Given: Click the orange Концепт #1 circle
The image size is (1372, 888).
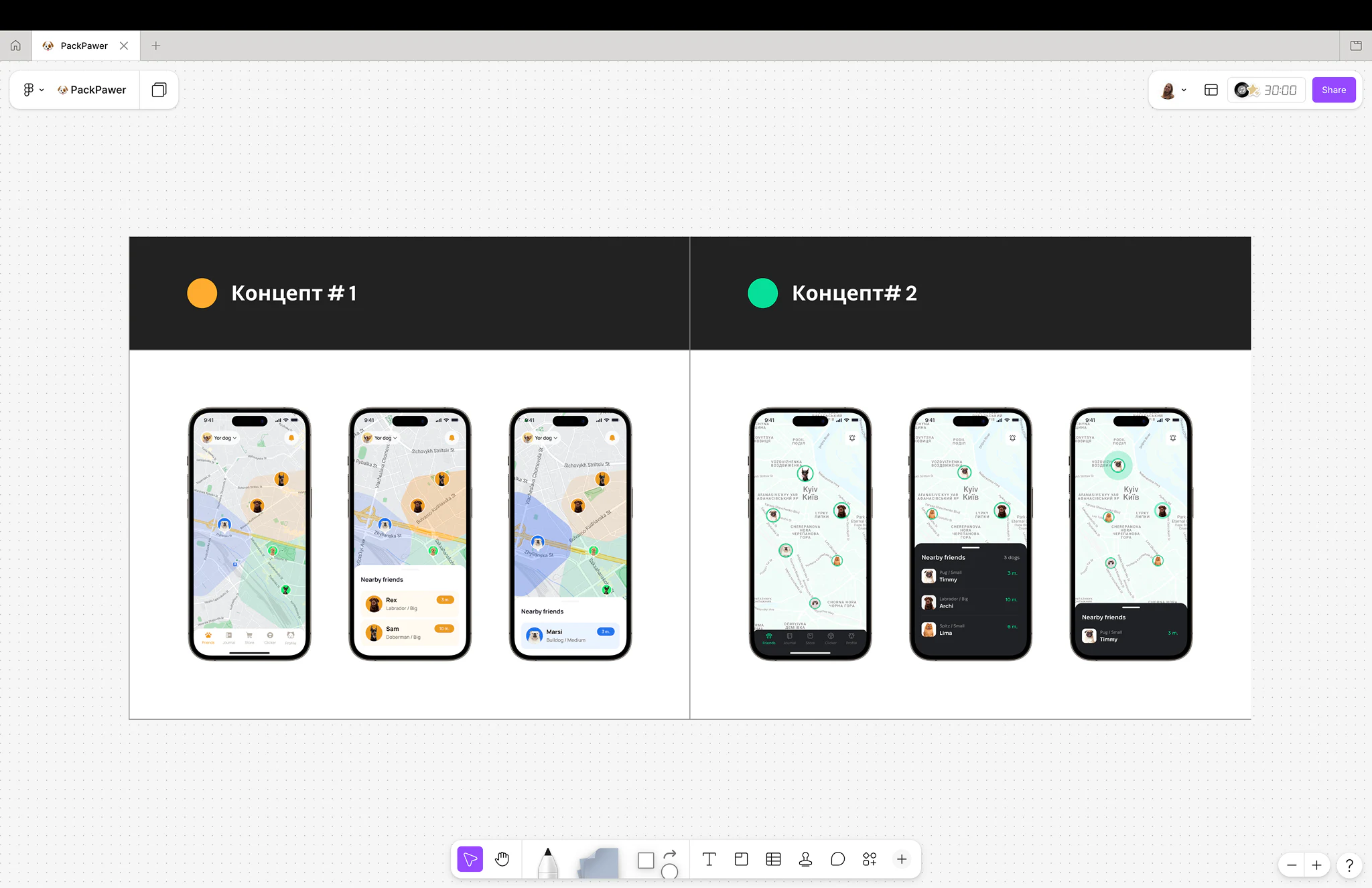Looking at the screenshot, I should [x=202, y=293].
